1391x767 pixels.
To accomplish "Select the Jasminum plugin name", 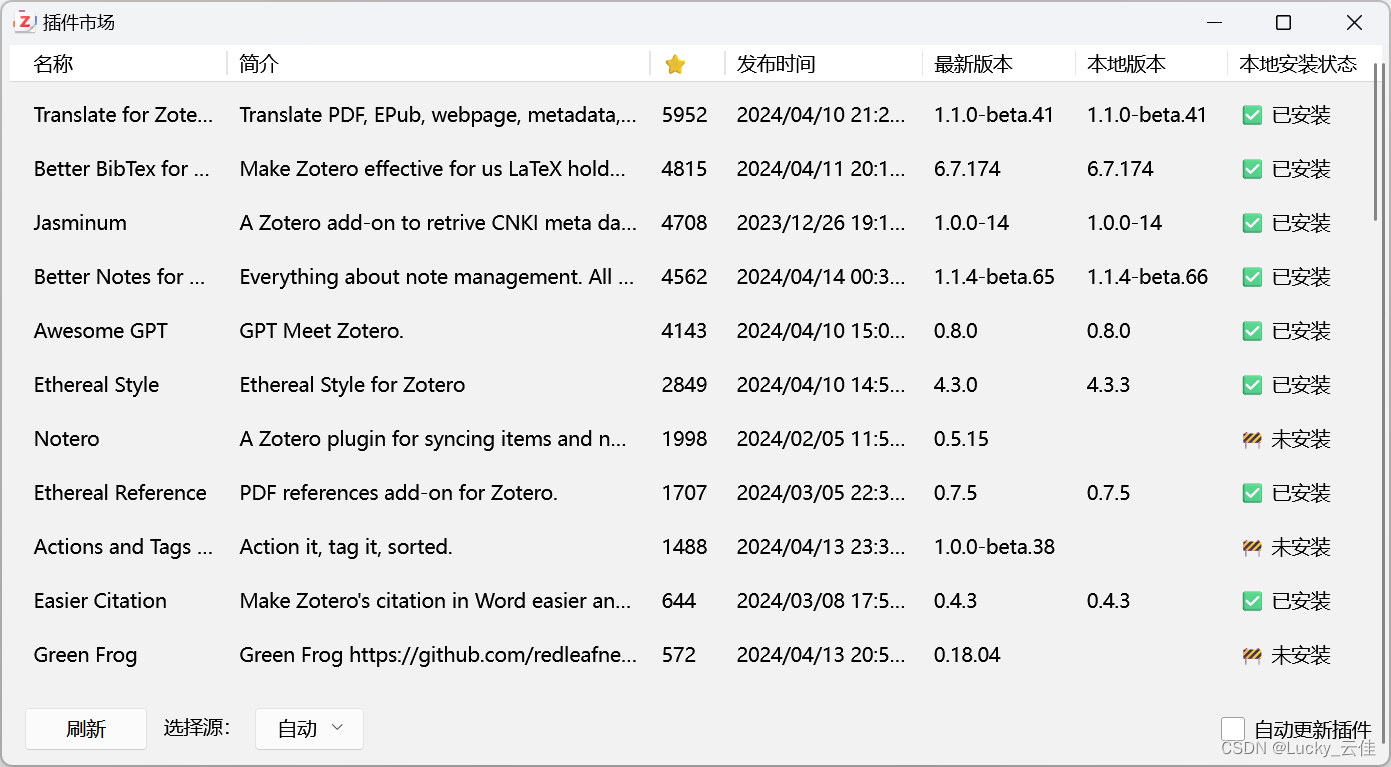I will tap(80, 223).
